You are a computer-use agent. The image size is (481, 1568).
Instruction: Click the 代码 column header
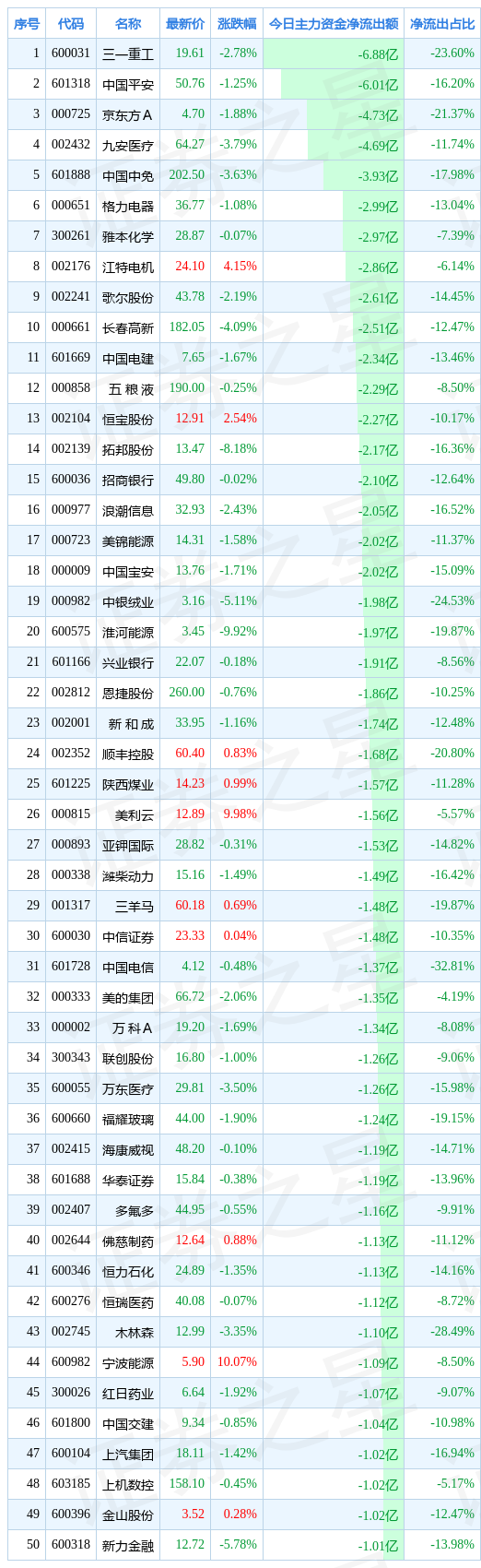click(x=71, y=23)
